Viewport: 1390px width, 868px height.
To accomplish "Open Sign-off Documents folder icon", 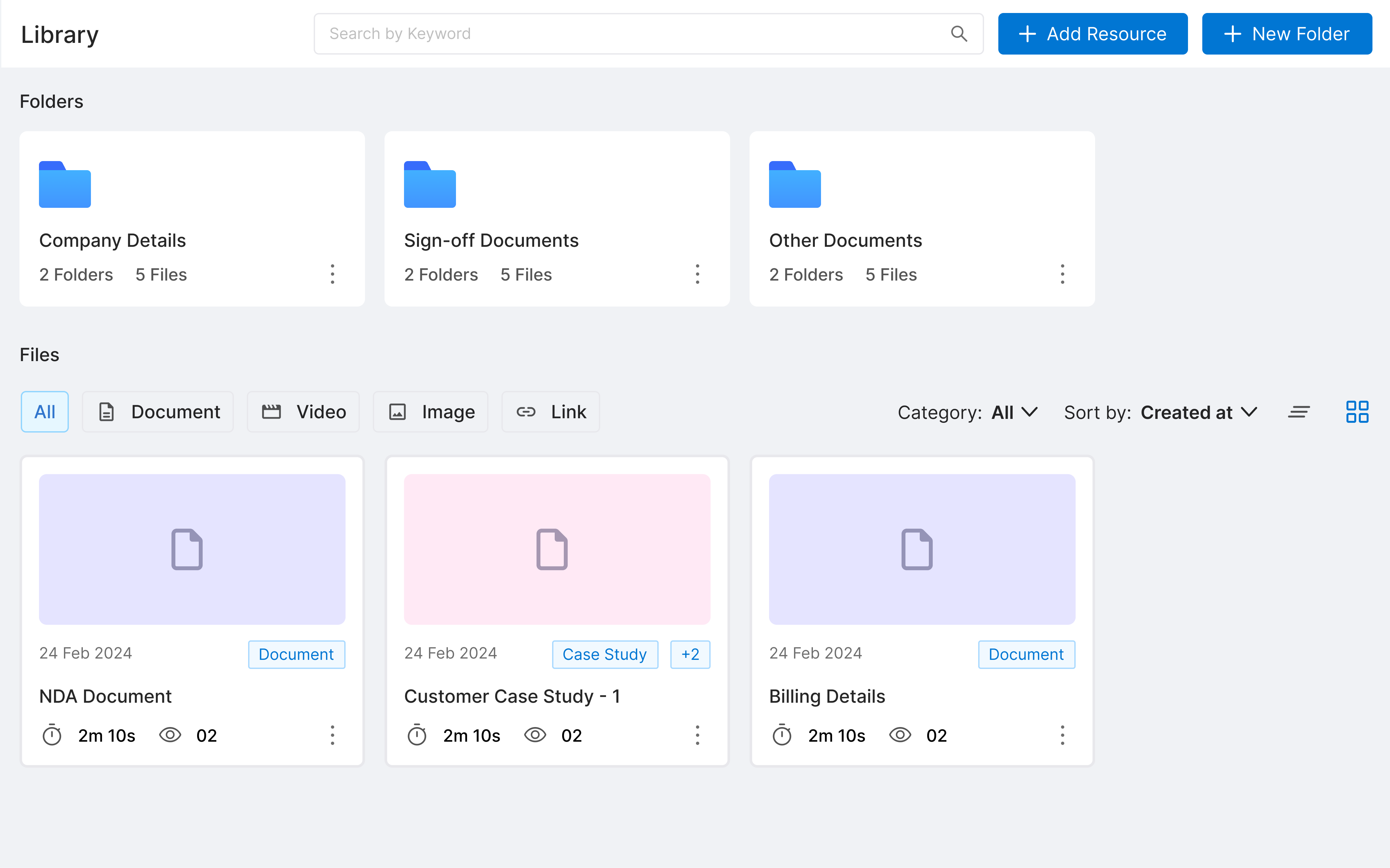I will (430, 184).
